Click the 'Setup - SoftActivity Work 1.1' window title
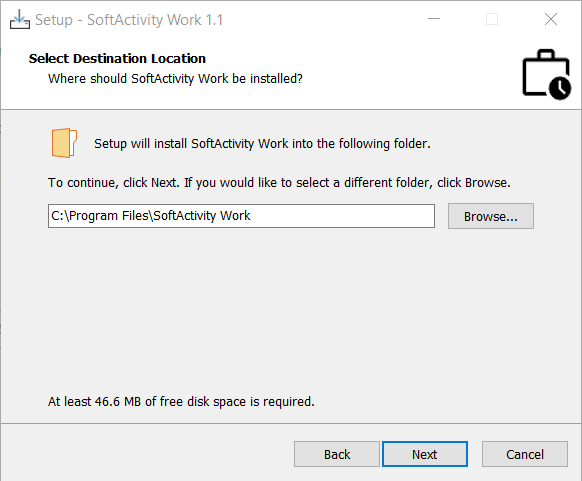Screen dimensions: 582x481 pos(129,20)
